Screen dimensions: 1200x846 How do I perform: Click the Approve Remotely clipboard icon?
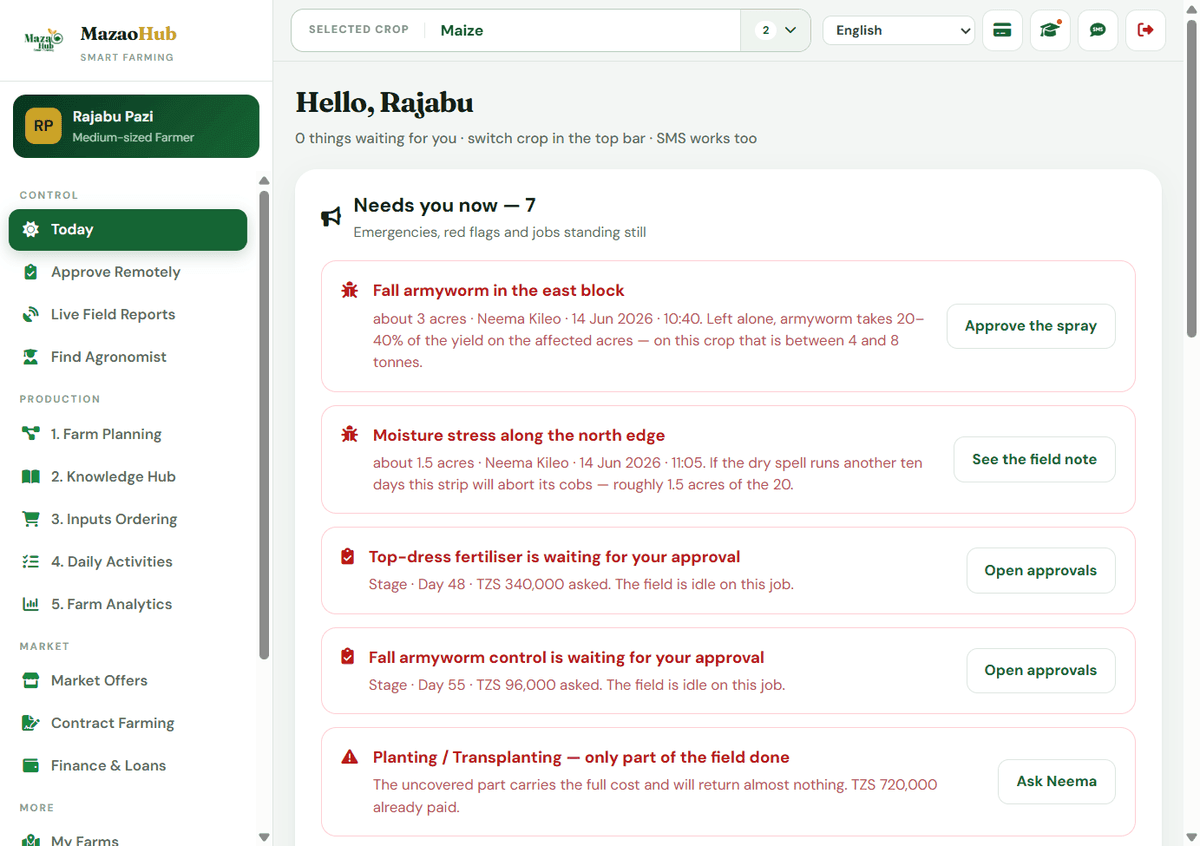click(x=31, y=272)
